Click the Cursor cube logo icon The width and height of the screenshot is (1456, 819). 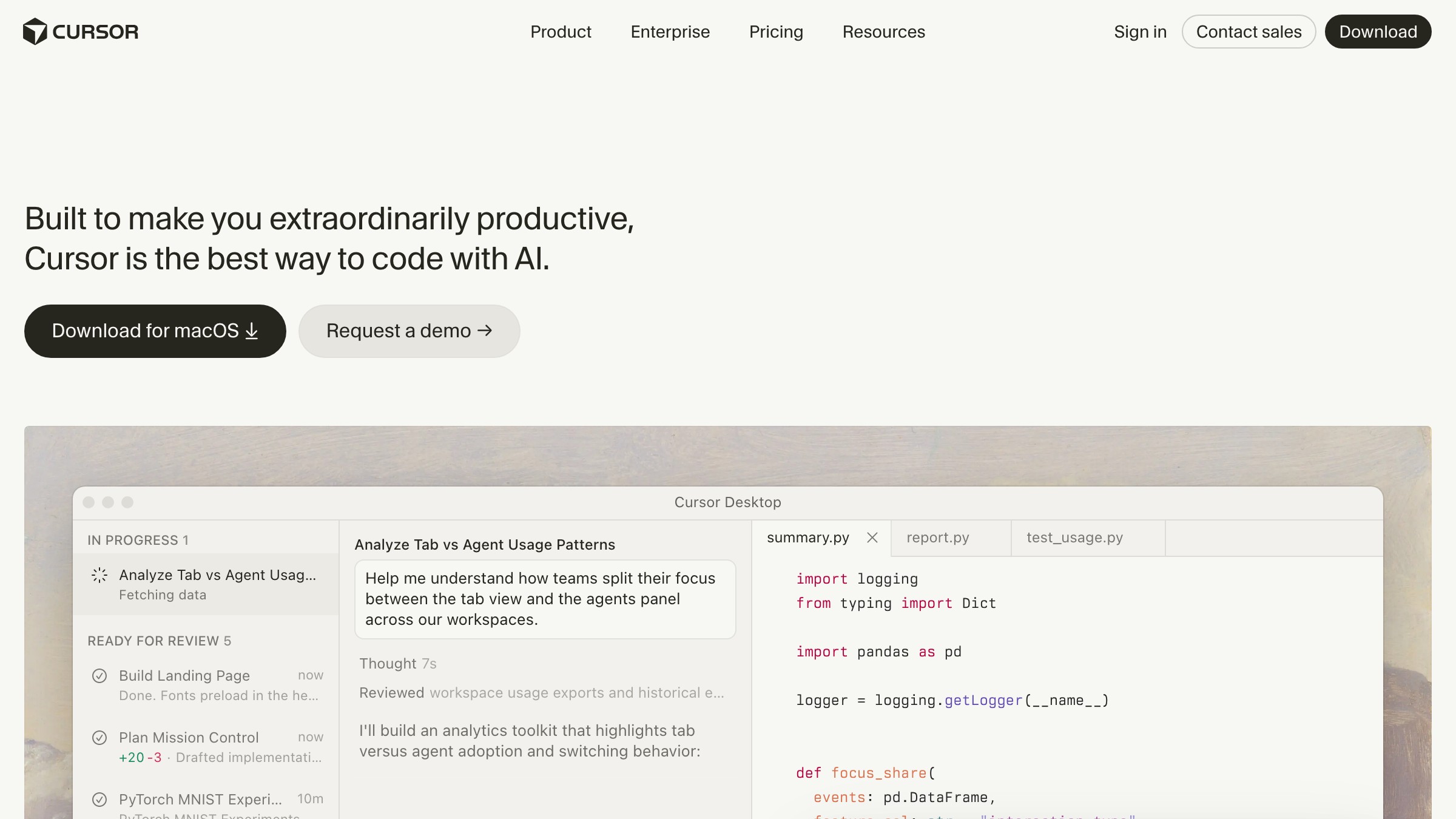tap(35, 32)
